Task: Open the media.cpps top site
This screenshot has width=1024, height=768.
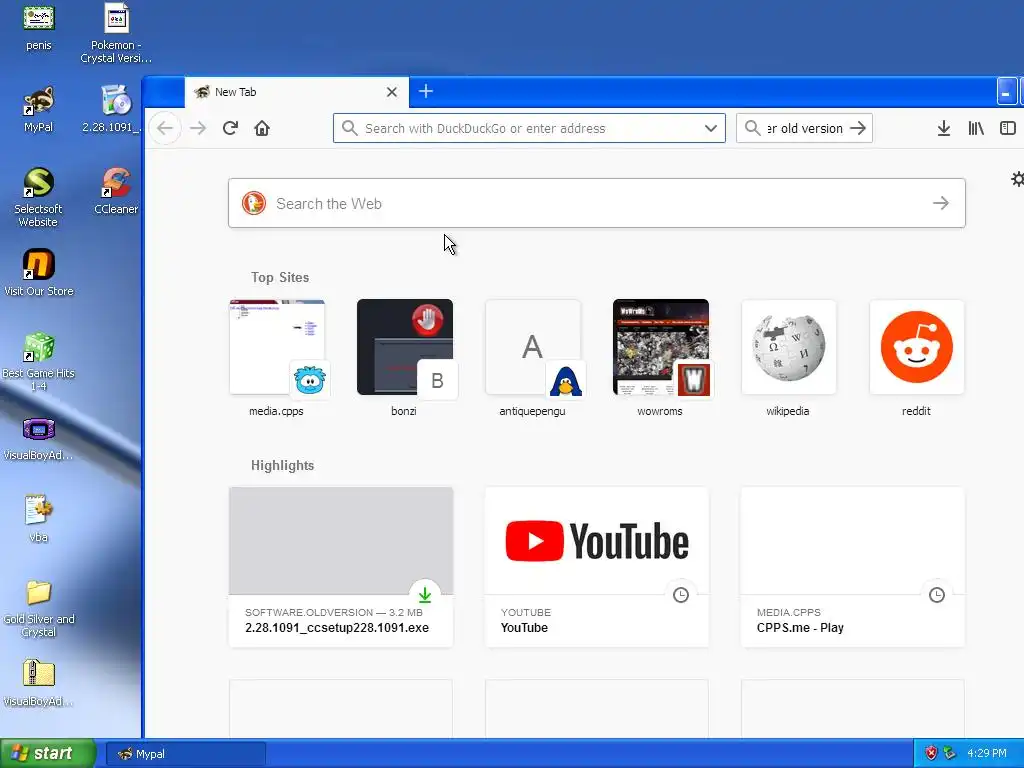Action: pos(277,358)
